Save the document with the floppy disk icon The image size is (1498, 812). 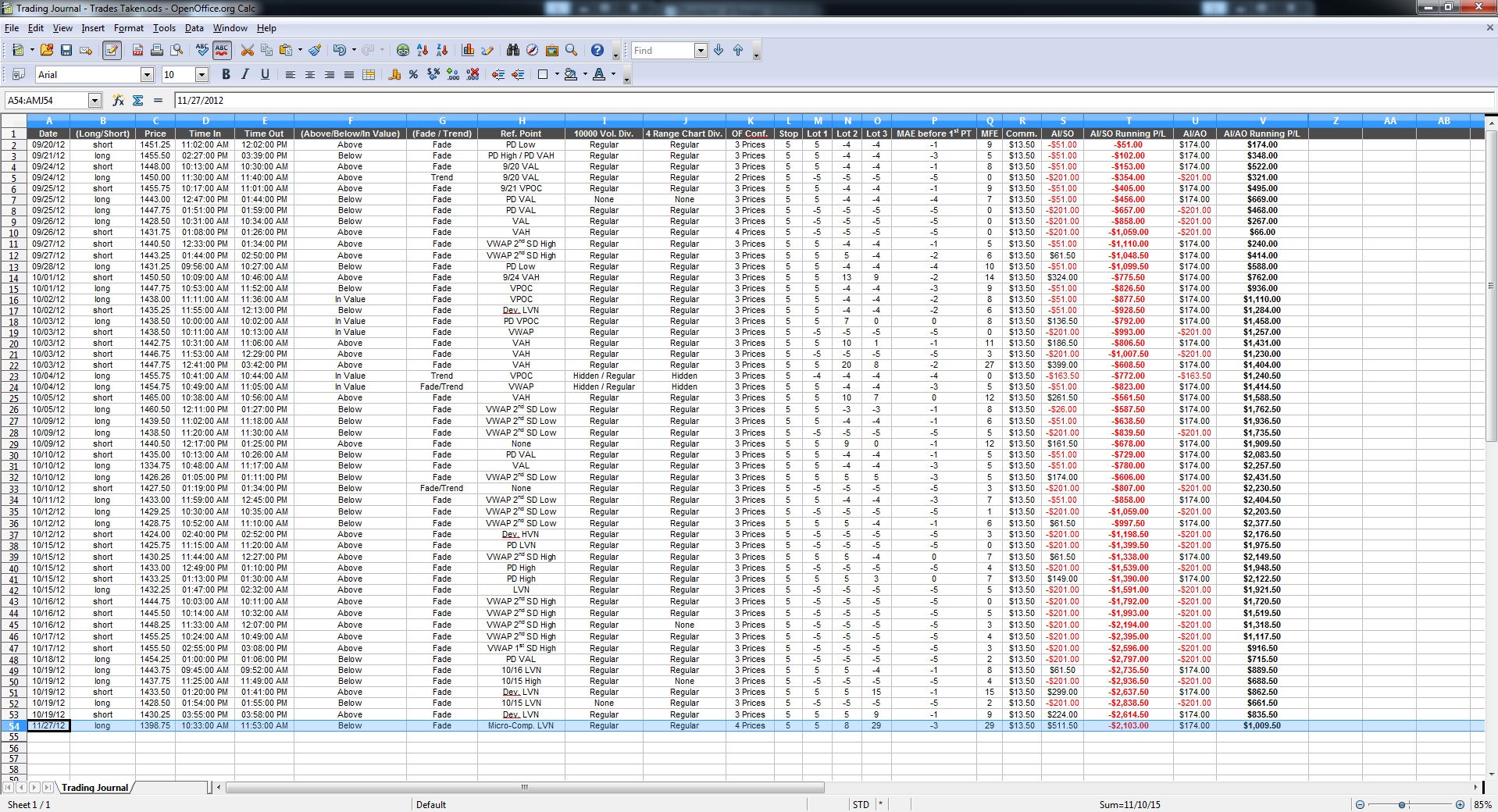(x=66, y=50)
